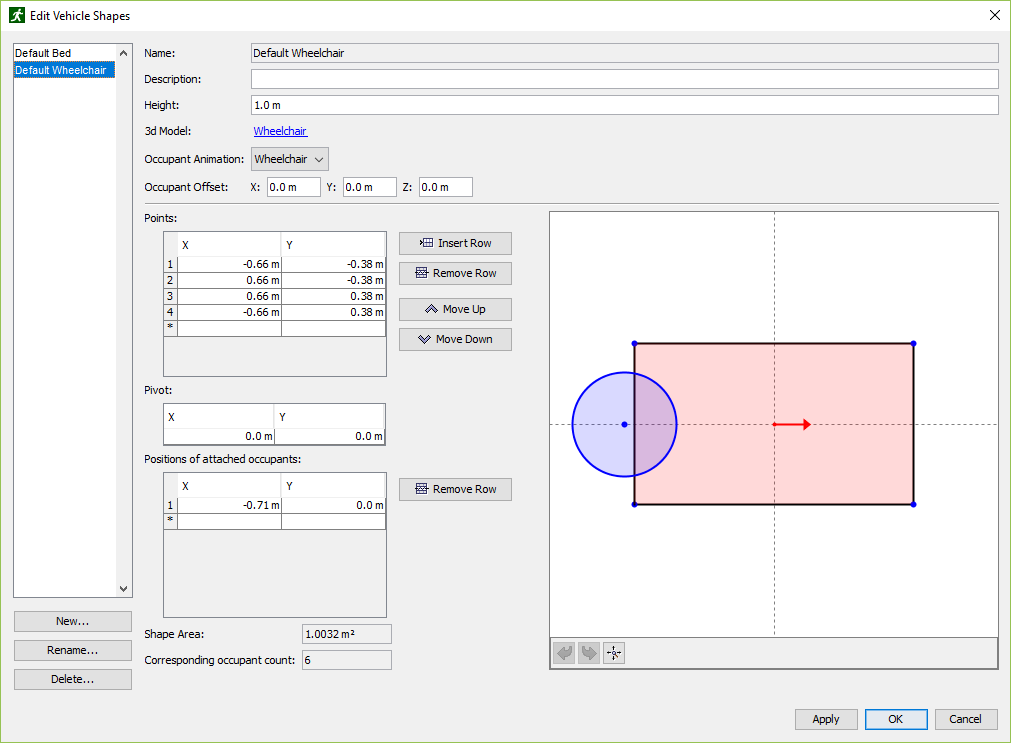Screen dimensions: 1011x743
Task: Select Default Wheelchair in shape list
Action: coord(64,70)
